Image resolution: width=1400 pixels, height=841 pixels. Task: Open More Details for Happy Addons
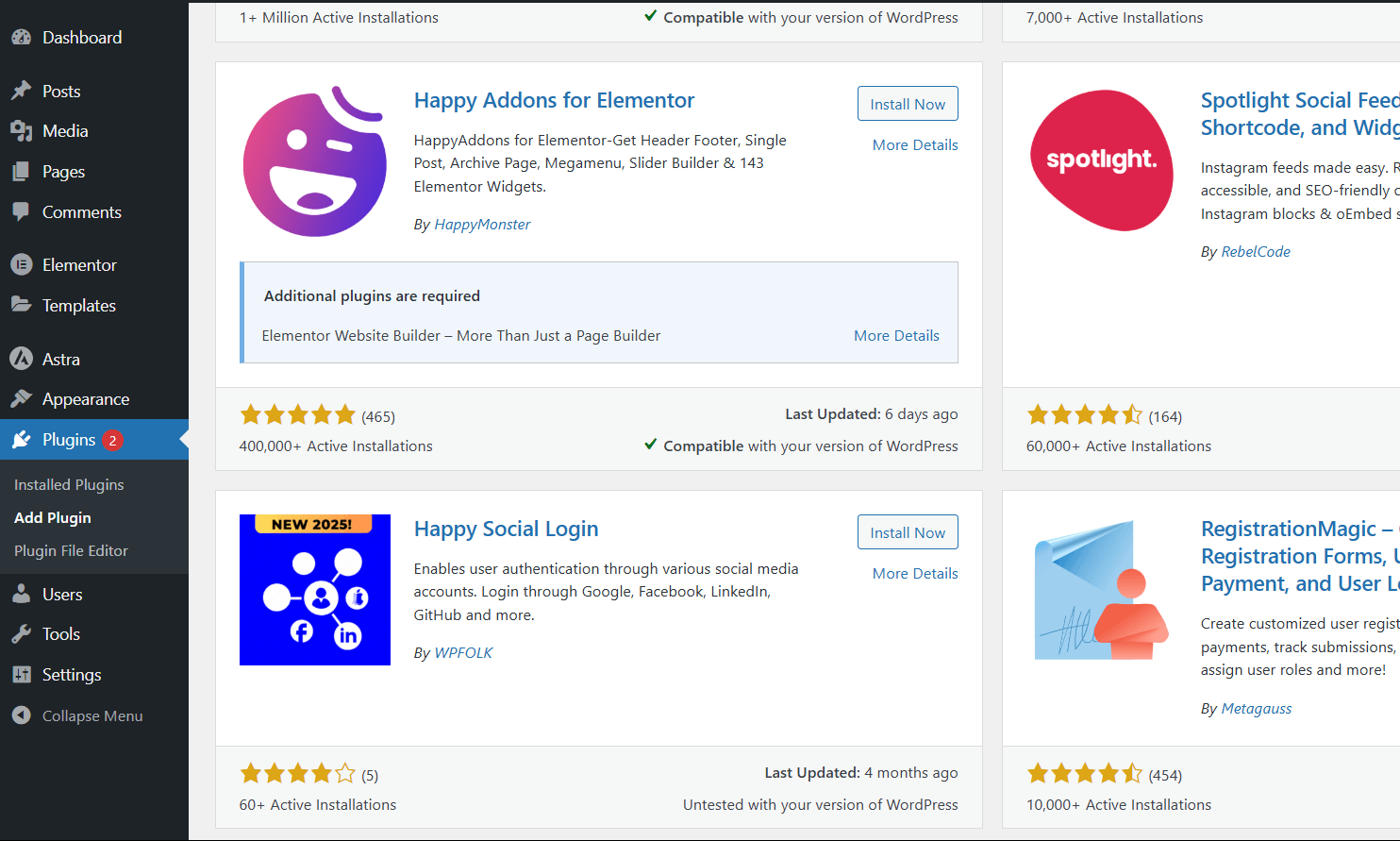915,144
